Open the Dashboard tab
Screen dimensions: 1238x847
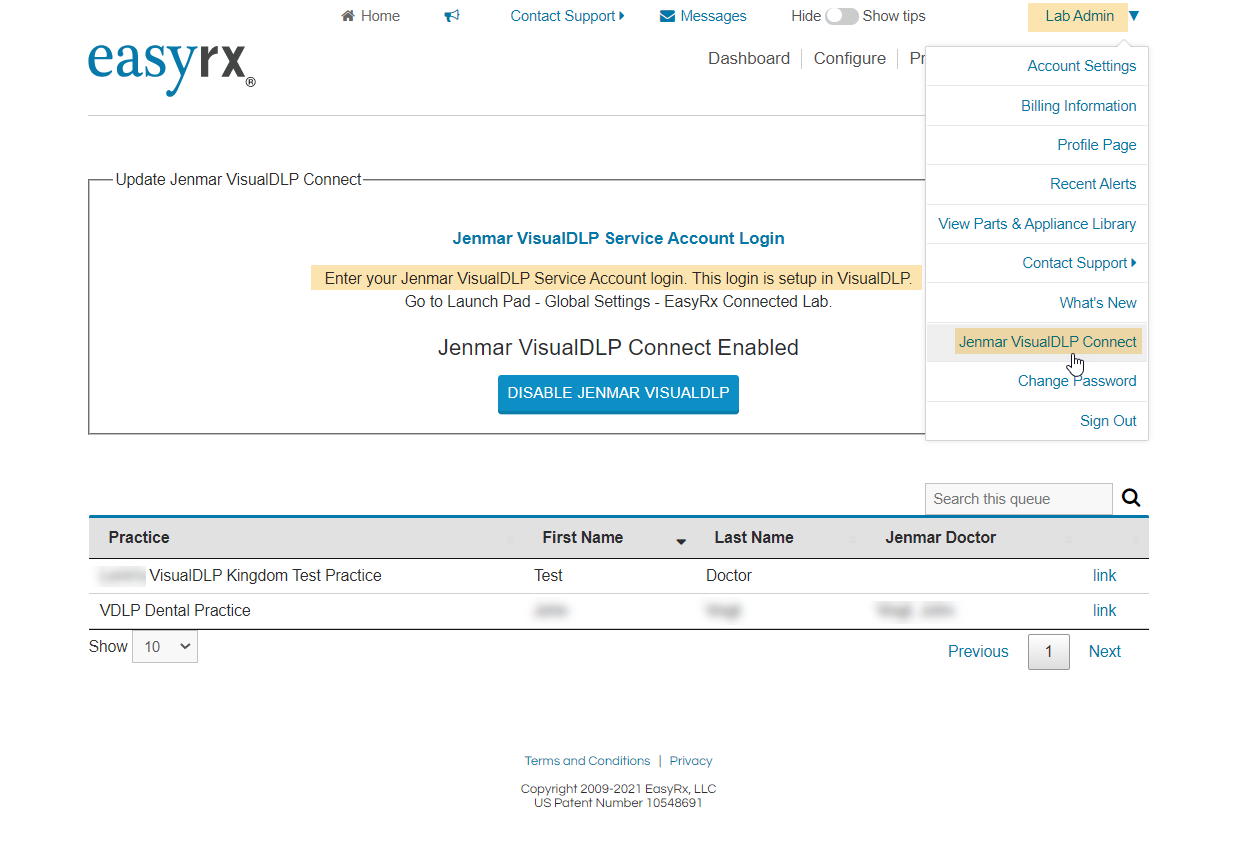coord(749,58)
